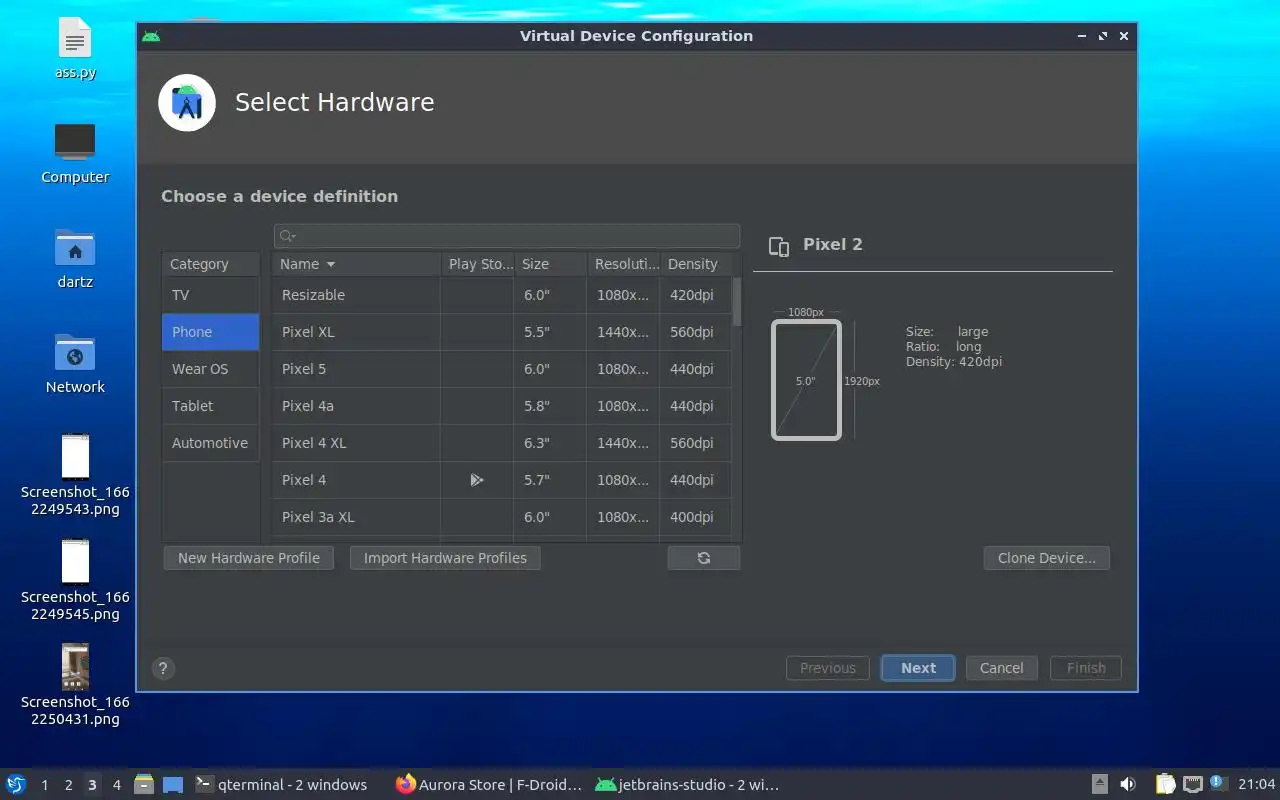Switch to Aurora Store Firefox taskbar entry
Viewport: 1280px width, 800px height.
click(489, 784)
